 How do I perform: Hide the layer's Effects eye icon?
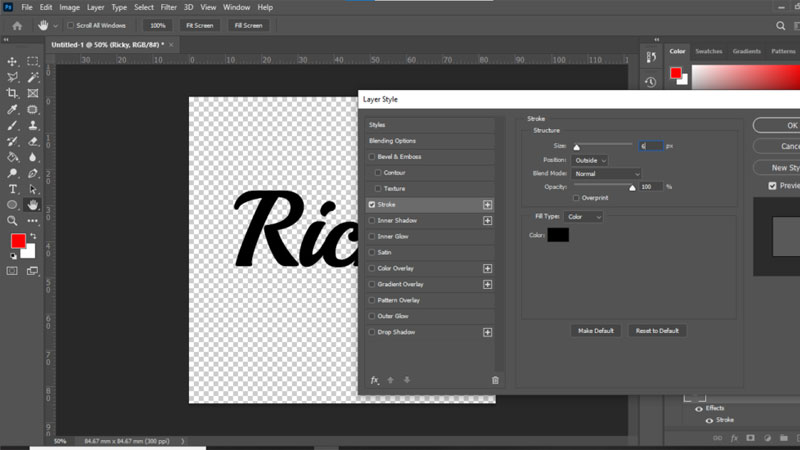699,409
